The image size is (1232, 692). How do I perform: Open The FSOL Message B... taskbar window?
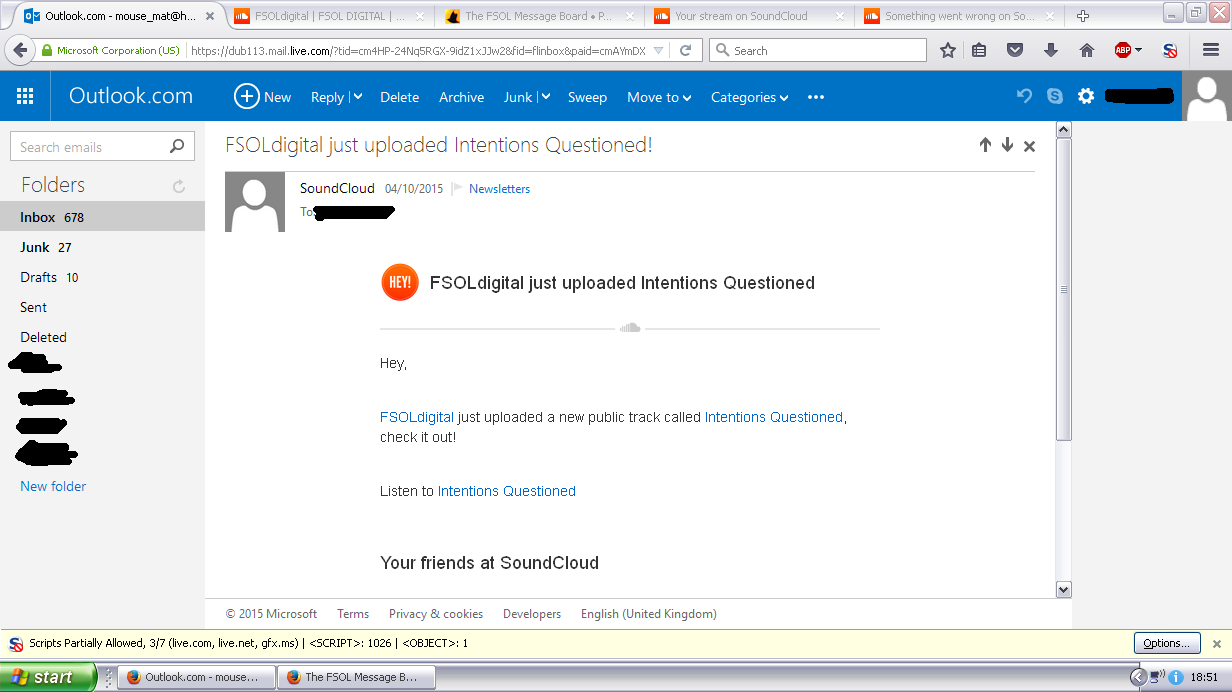pos(356,677)
